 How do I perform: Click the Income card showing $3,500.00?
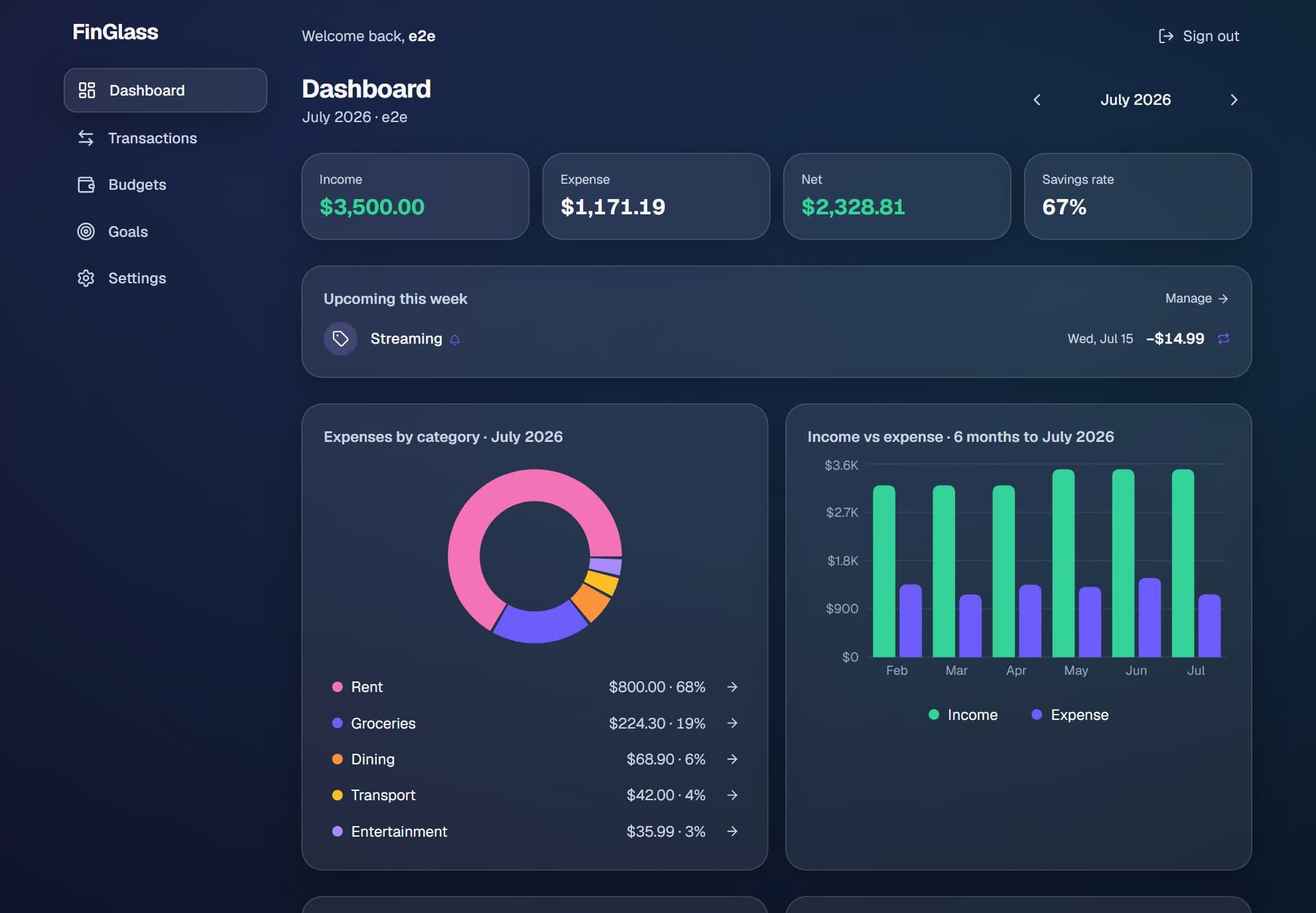click(415, 196)
